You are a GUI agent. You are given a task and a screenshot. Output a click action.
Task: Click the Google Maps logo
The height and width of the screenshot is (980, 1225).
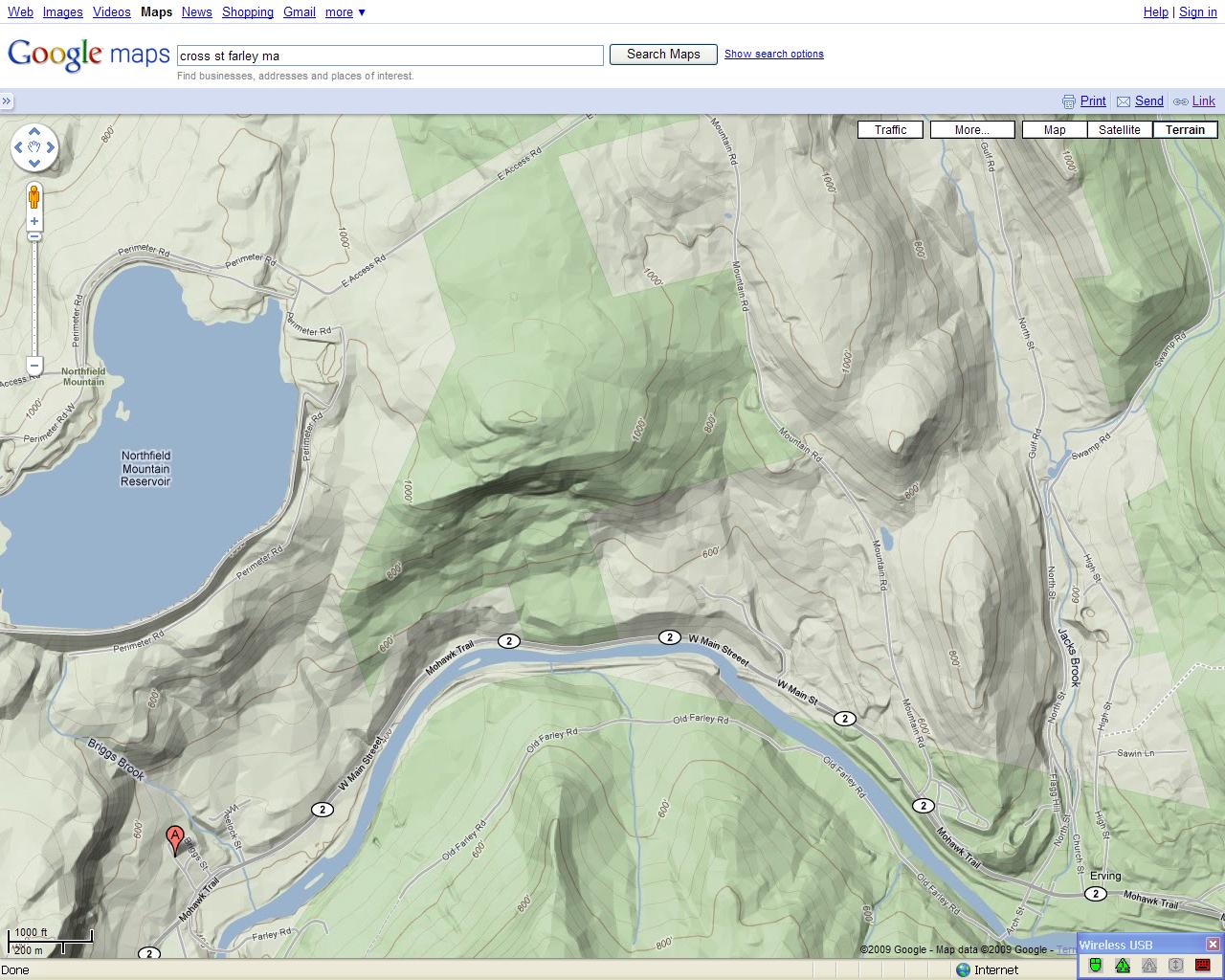[x=88, y=55]
